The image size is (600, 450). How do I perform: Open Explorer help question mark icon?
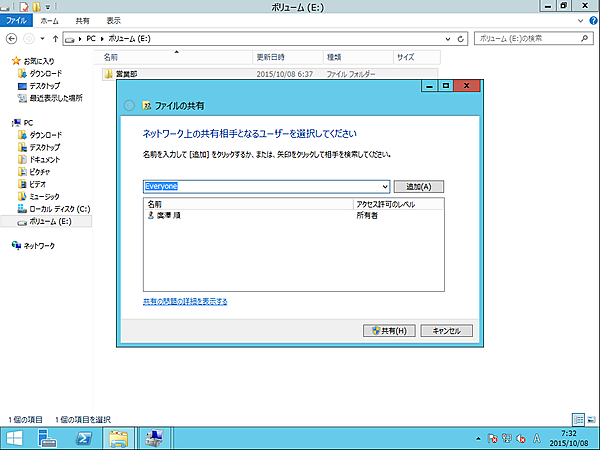(x=593, y=21)
